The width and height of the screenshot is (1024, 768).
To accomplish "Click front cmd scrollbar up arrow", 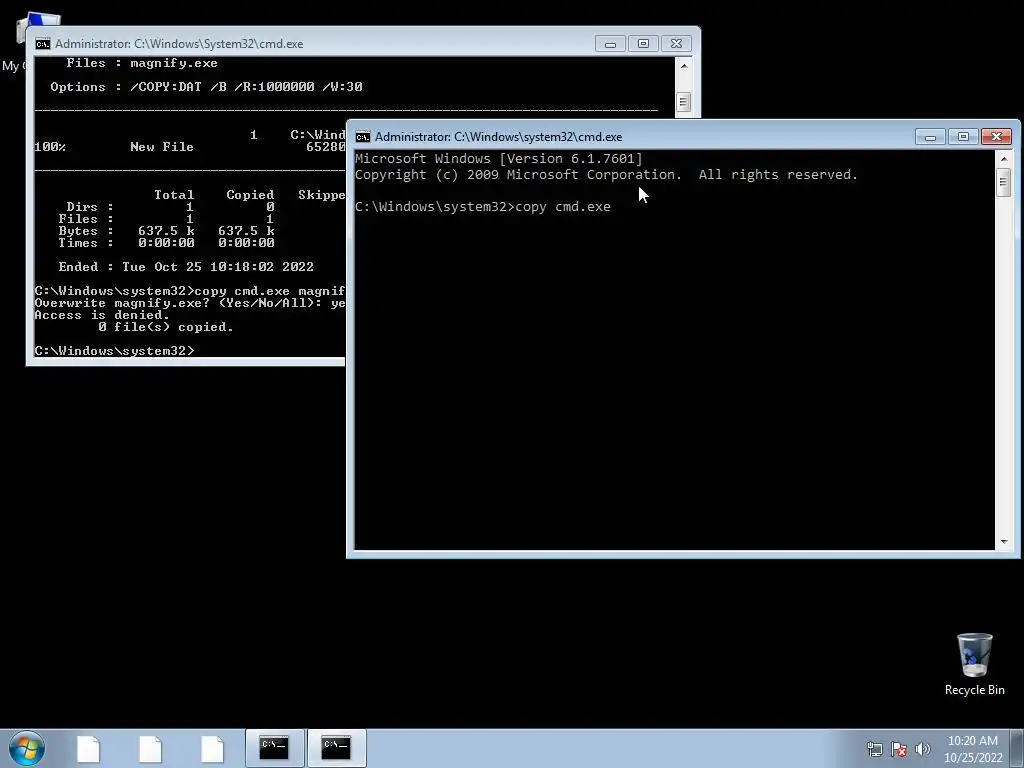I will (1004, 159).
